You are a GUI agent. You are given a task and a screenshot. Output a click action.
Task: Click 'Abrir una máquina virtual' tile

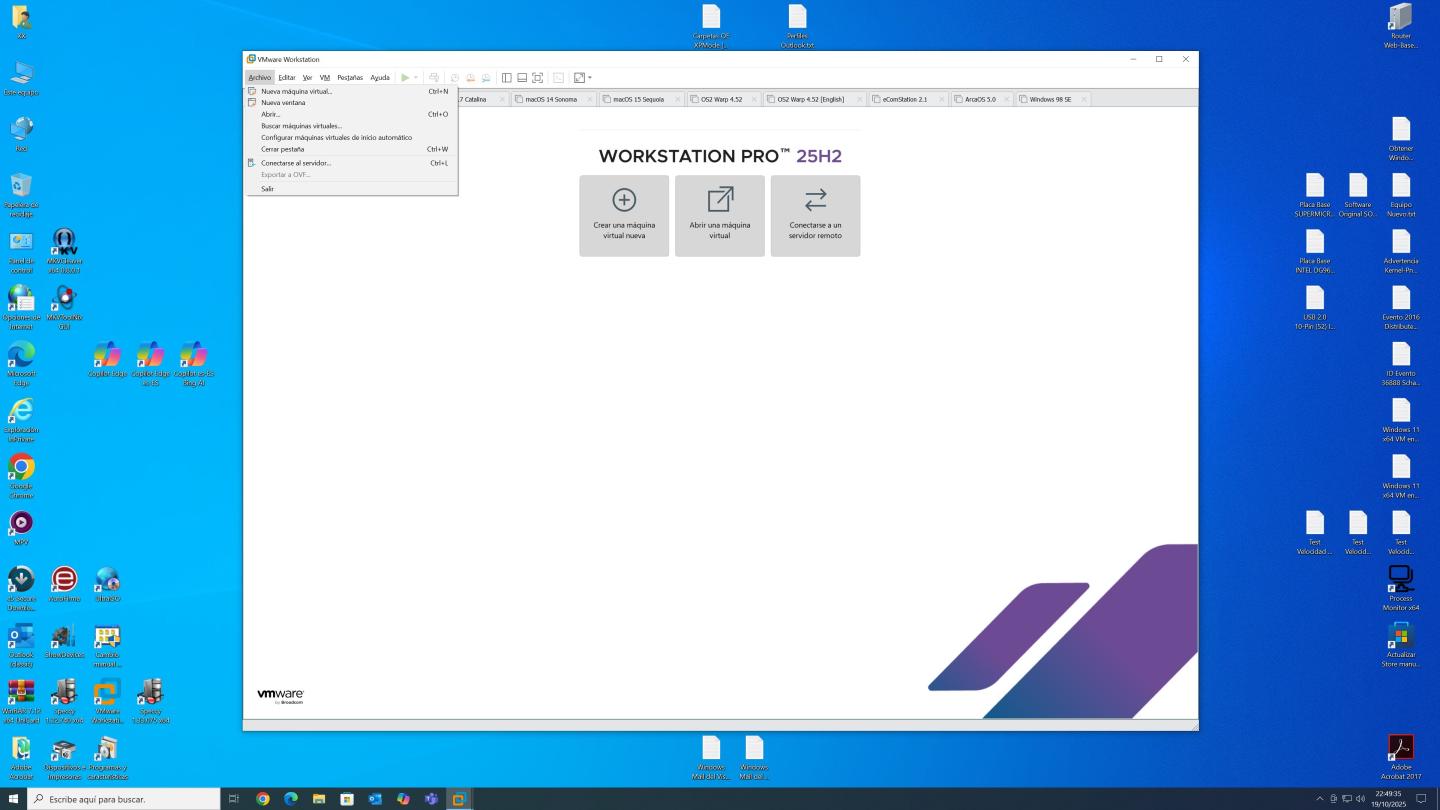720,216
